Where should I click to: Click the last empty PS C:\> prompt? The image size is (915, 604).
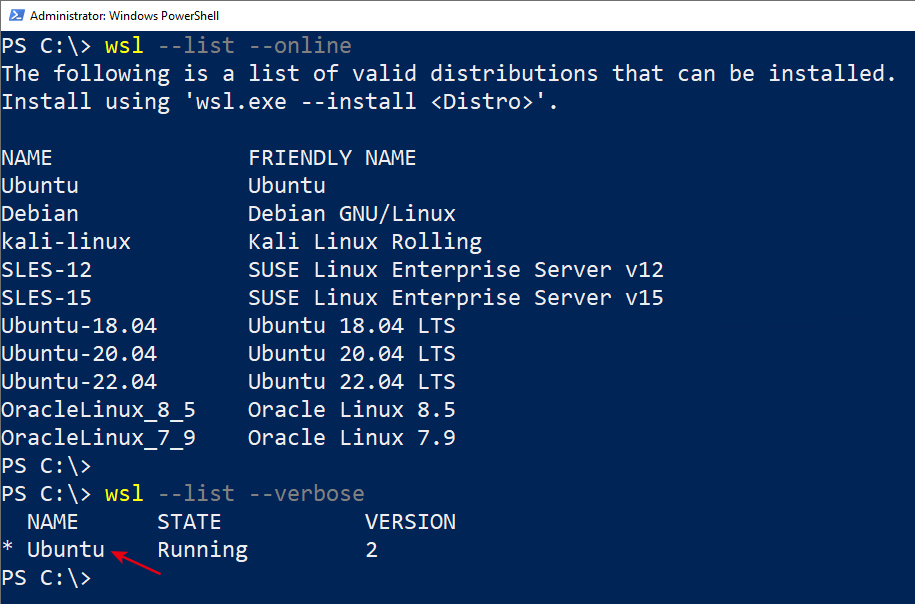[47, 578]
